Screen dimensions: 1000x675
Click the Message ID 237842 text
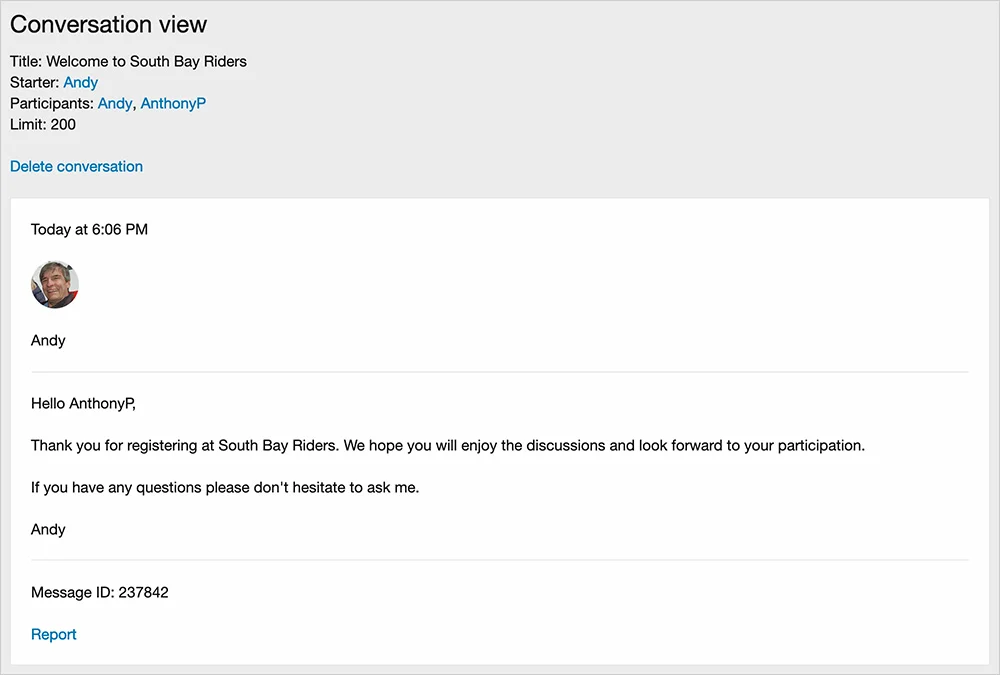pos(100,593)
